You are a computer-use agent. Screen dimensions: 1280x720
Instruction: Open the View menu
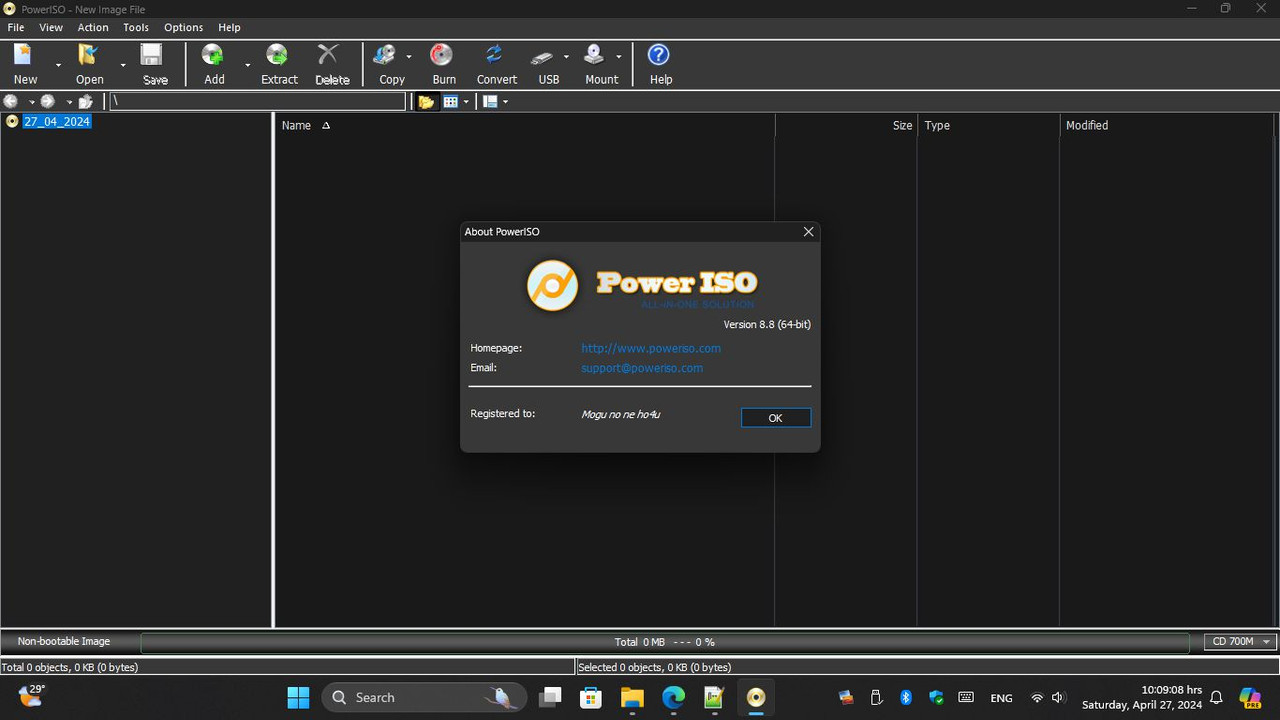tap(51, 27)
